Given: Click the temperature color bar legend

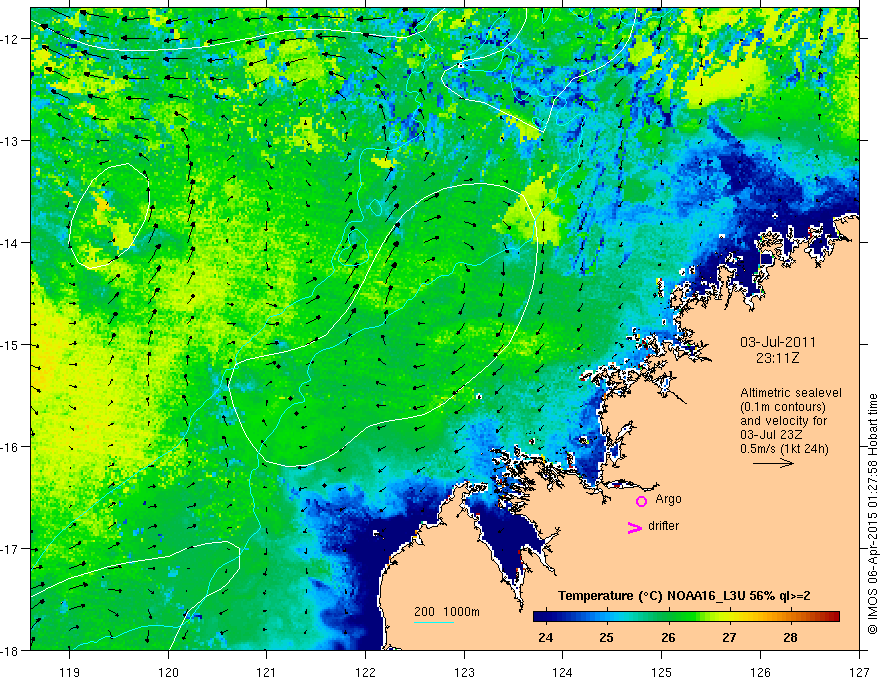Looking at the screenshot, I should pyautogui.click(x=686, y=616).
